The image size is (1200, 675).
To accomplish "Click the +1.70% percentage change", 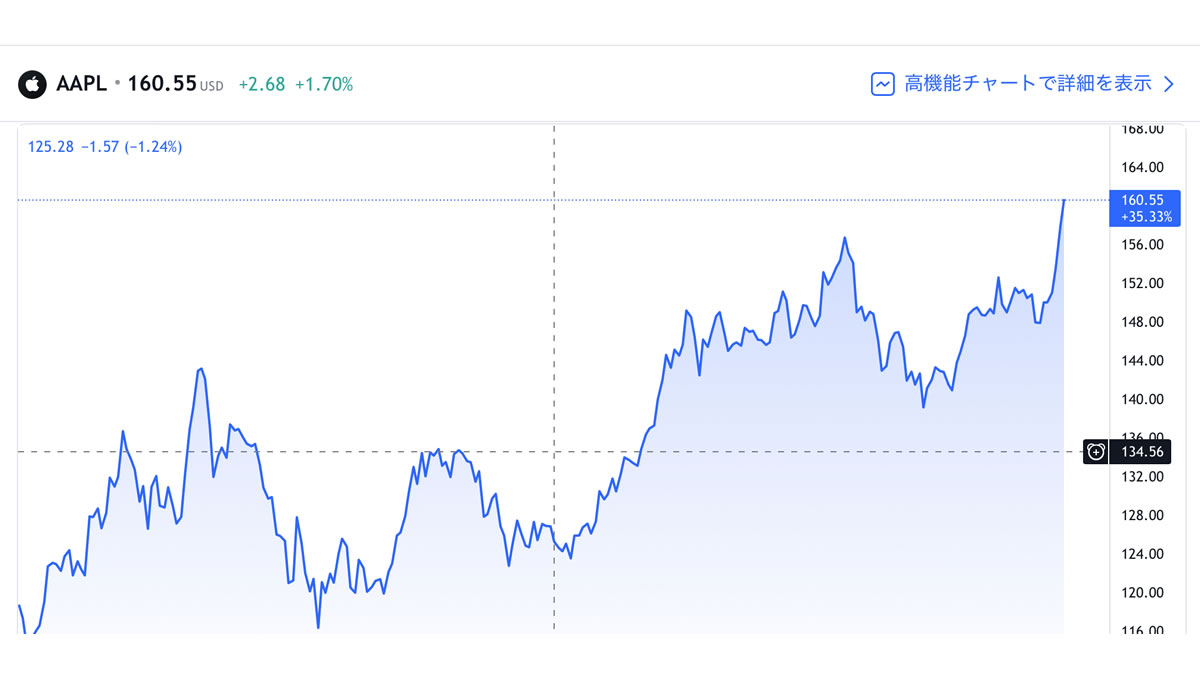I will [x=324, y=85].
